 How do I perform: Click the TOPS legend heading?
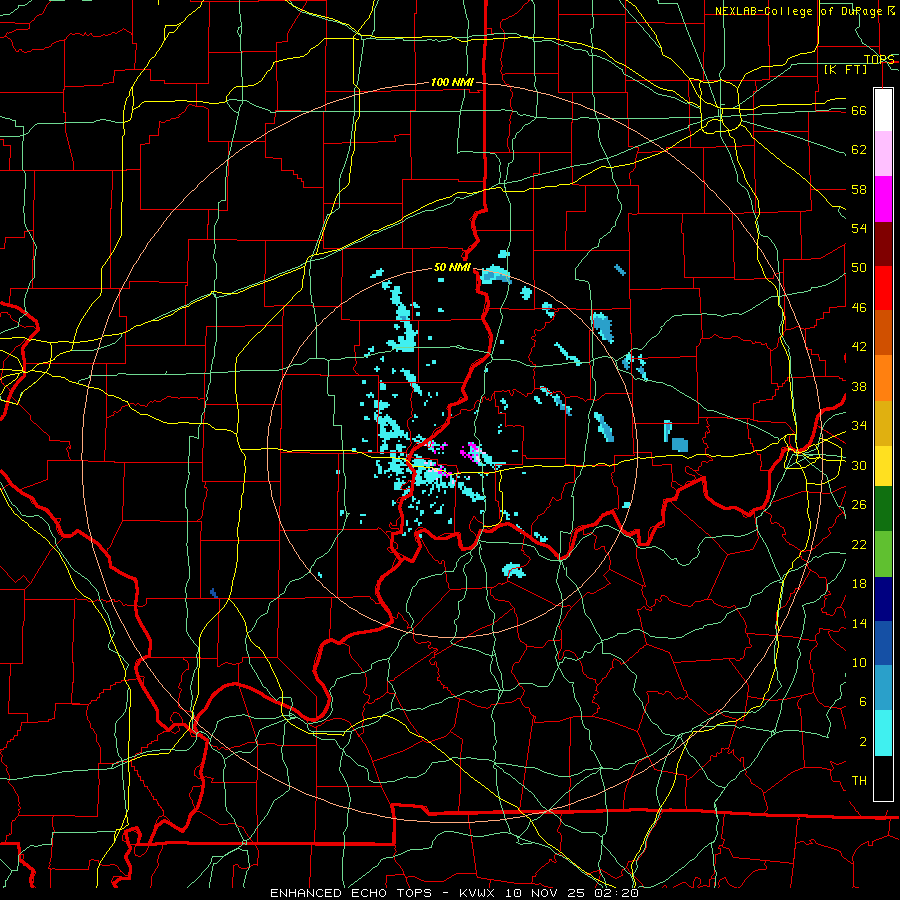[x=879, y=60]
